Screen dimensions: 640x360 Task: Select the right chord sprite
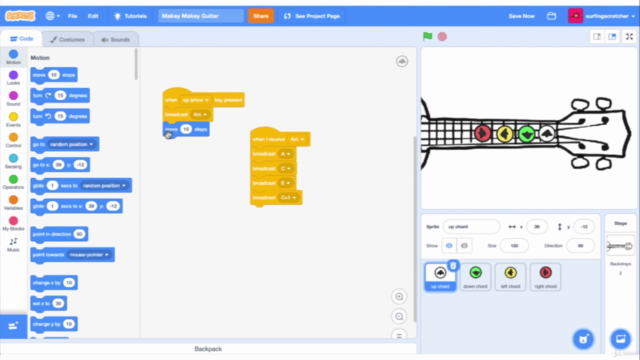coord(545,277)
